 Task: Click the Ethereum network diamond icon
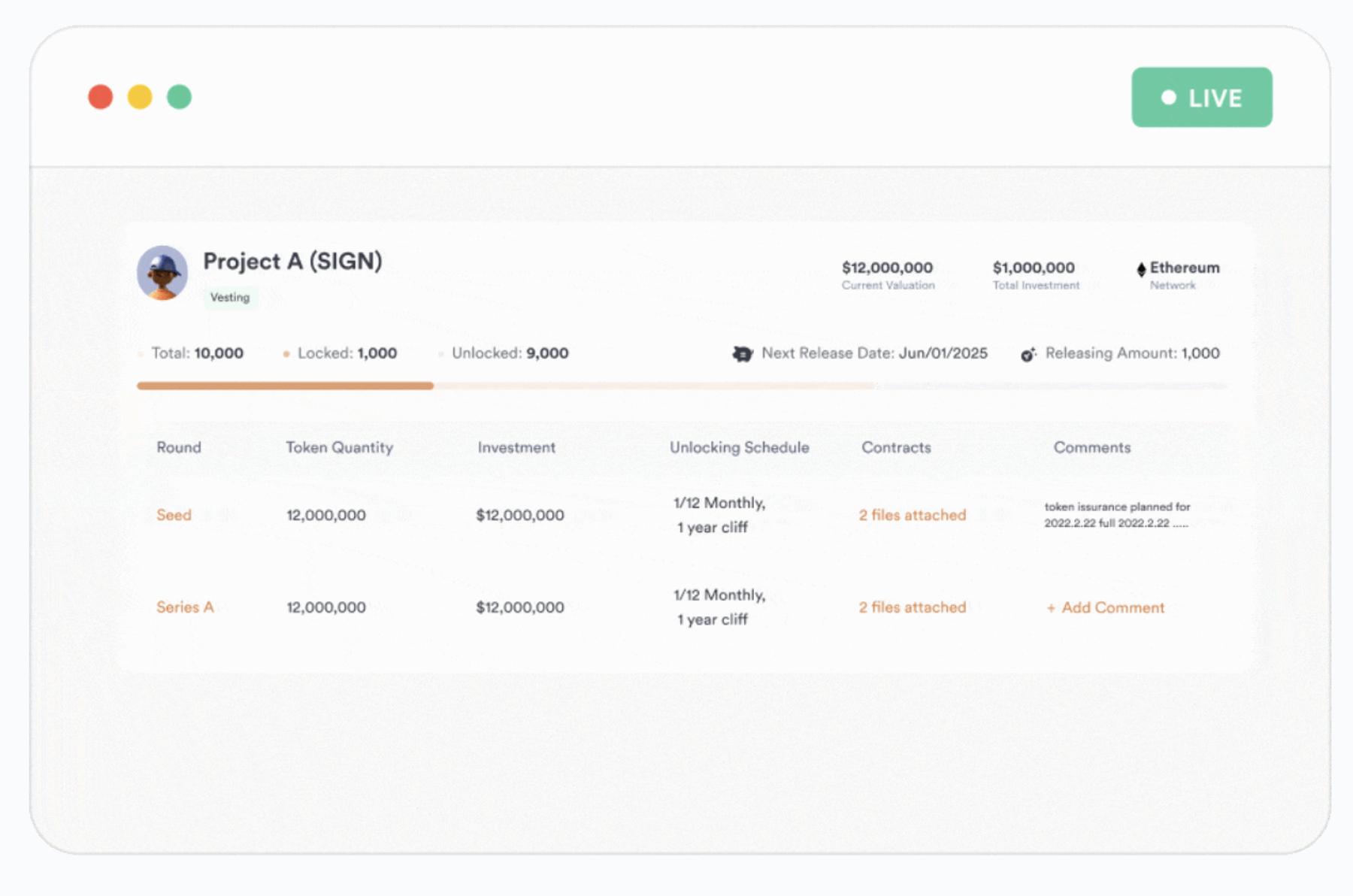[1141, 269]
